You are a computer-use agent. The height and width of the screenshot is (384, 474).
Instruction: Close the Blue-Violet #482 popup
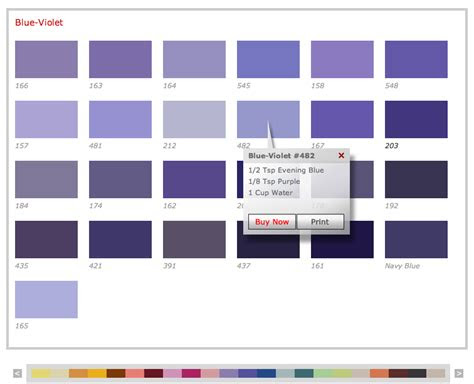click(x=341, y=155)
